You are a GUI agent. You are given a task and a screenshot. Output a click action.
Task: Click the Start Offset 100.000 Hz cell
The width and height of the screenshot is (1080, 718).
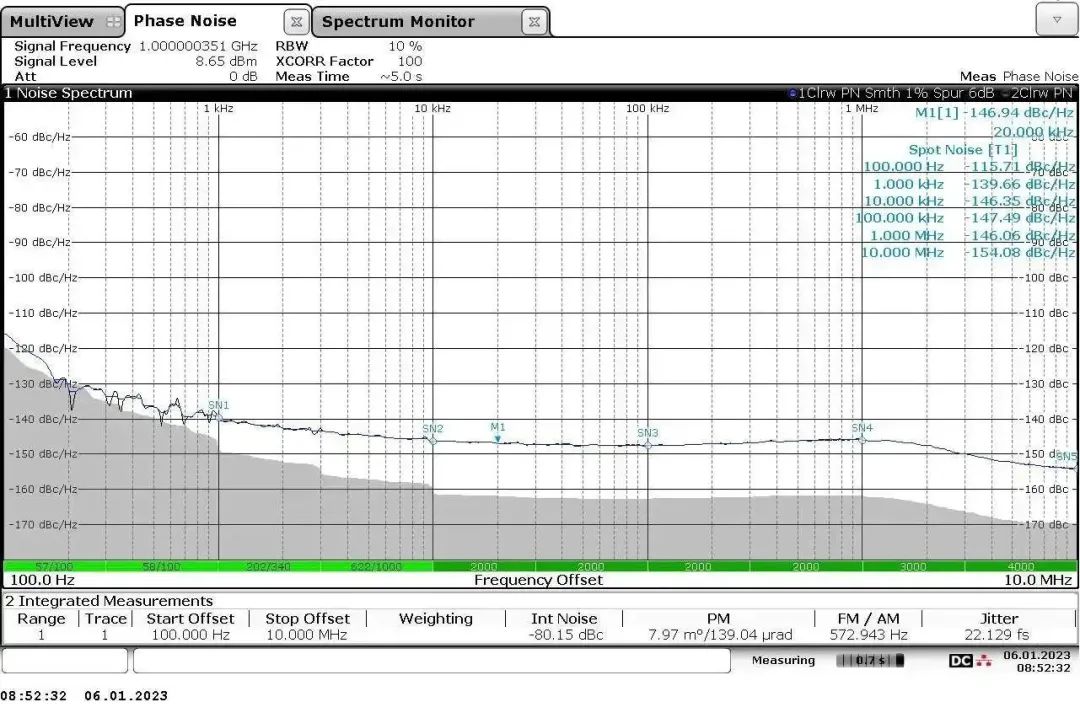point(190,635)
